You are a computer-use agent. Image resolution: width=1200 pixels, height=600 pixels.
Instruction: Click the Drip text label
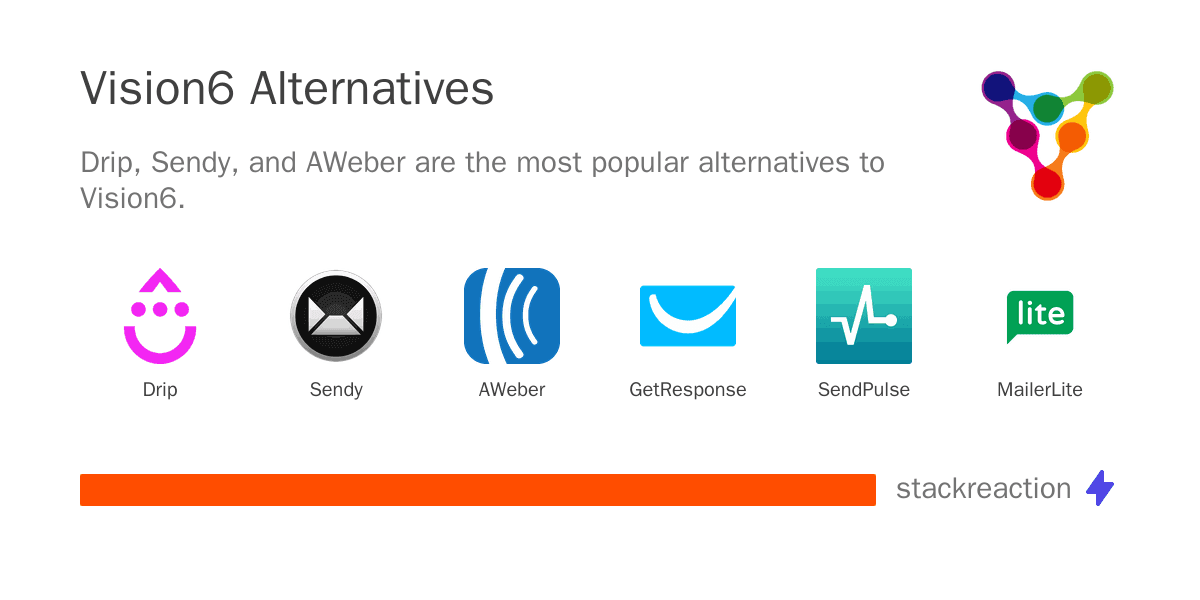(160, 390)
